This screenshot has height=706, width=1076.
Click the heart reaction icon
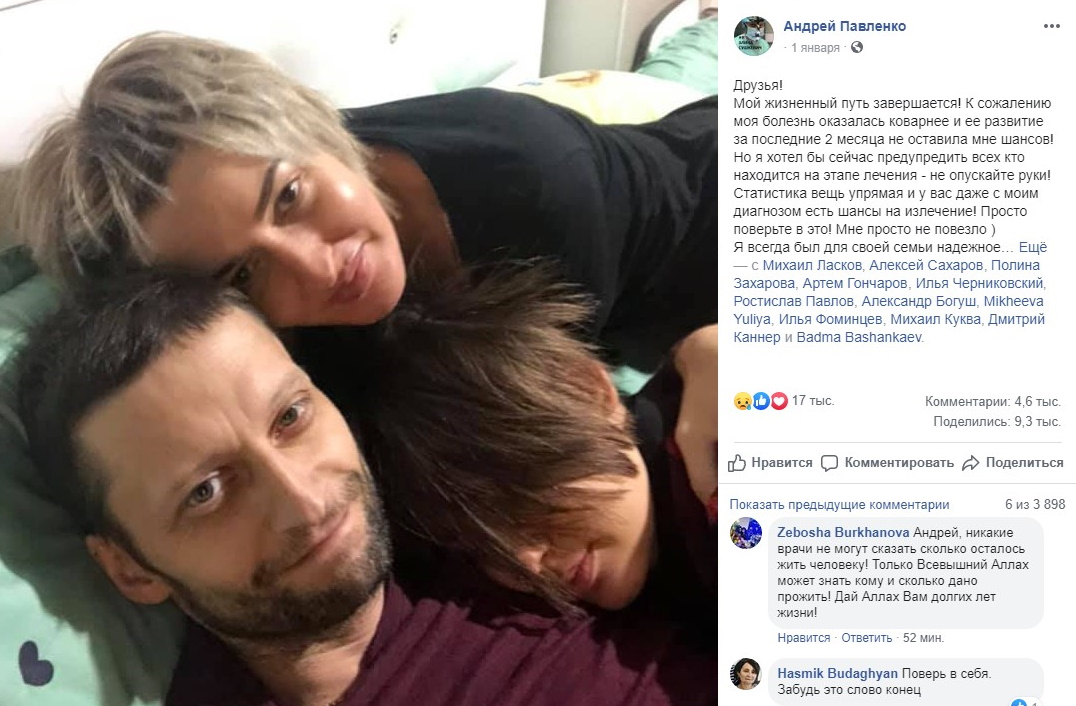[780, 401]
